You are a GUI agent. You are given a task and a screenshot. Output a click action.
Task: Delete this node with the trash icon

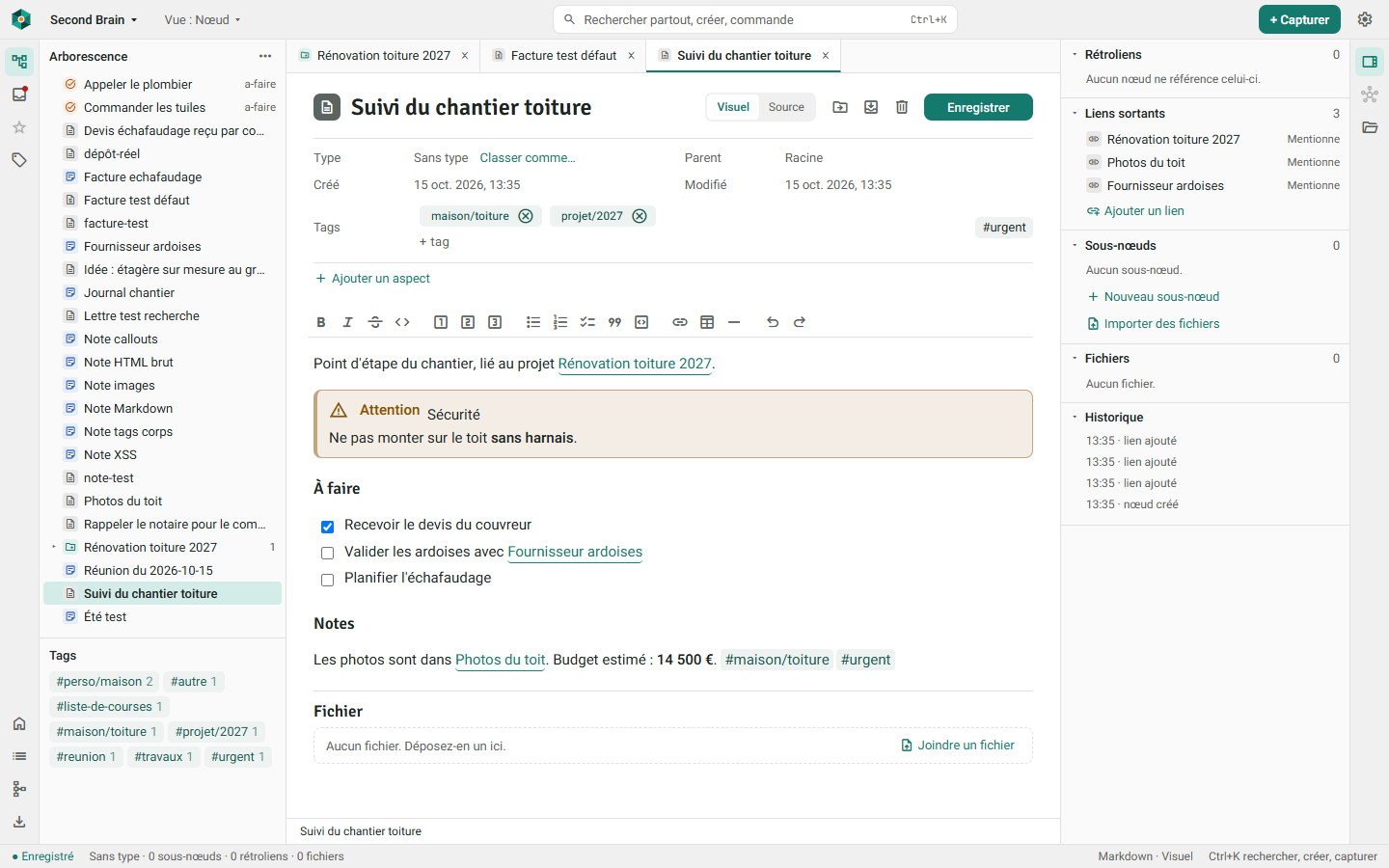click(902, 107)
